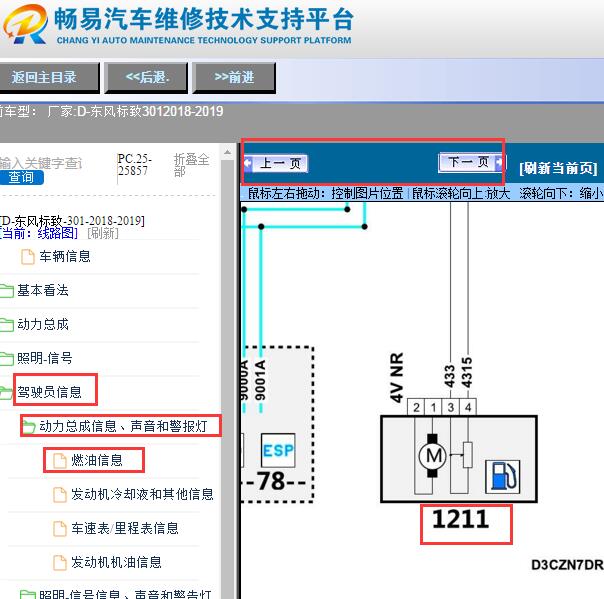Click the fuel pump icon in component 1211
This screenshot has height=599, width=604.
pos(503,477)
